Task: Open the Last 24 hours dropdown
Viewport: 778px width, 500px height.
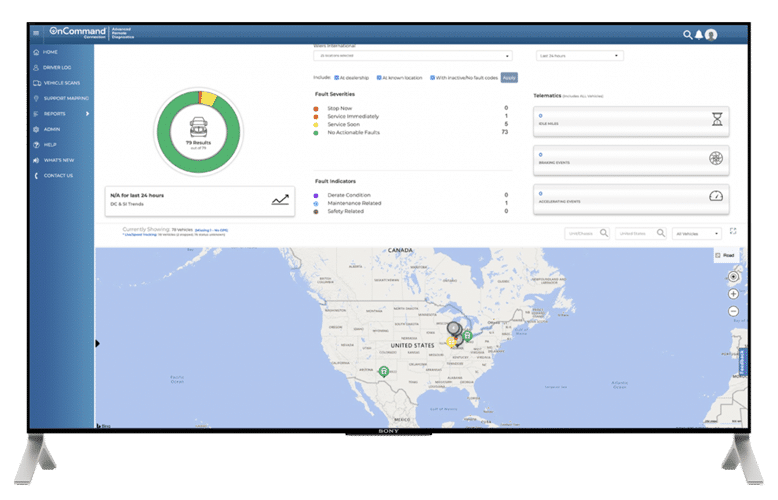Action: pos(580,56)
